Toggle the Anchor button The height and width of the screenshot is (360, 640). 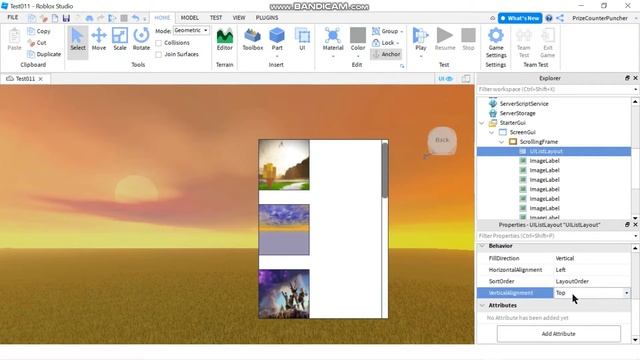coord(386,54)
